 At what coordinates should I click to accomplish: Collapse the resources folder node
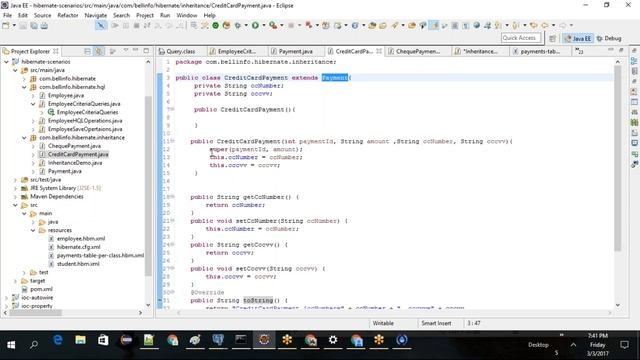point(33,230)
